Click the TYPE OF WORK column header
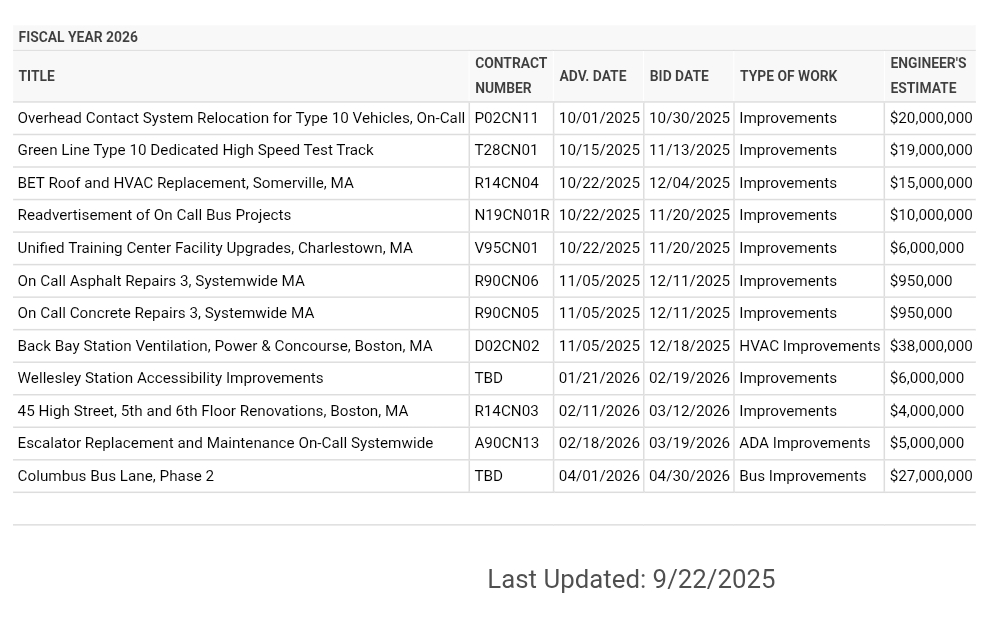 (x=788, y=76)
